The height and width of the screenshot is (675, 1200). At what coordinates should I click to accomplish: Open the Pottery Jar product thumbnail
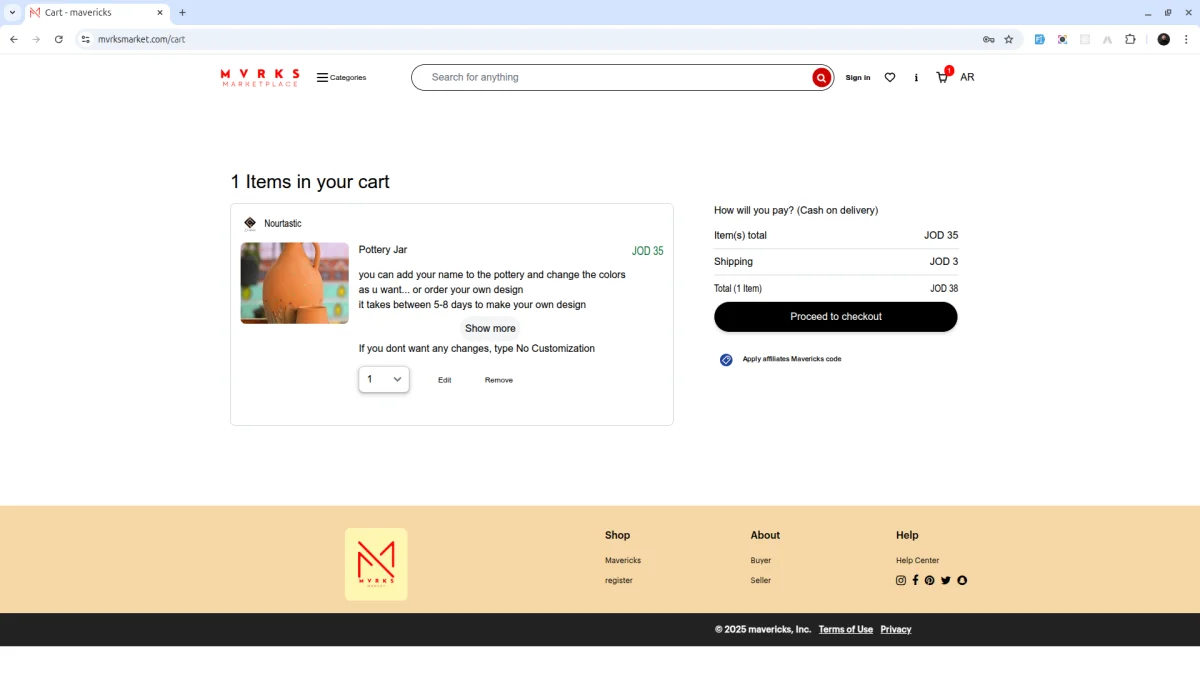295,283
